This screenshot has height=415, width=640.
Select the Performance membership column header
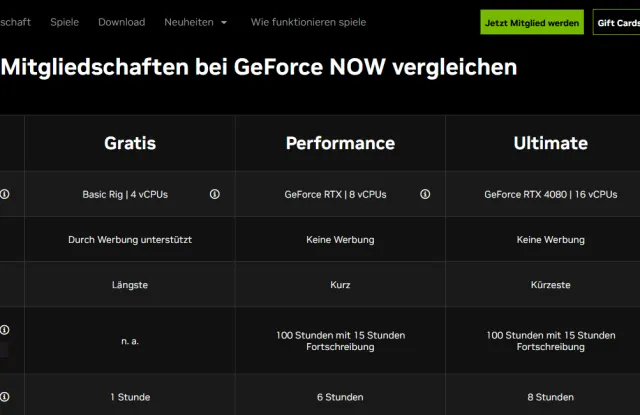pyautogui.click(x=340, y=143)
